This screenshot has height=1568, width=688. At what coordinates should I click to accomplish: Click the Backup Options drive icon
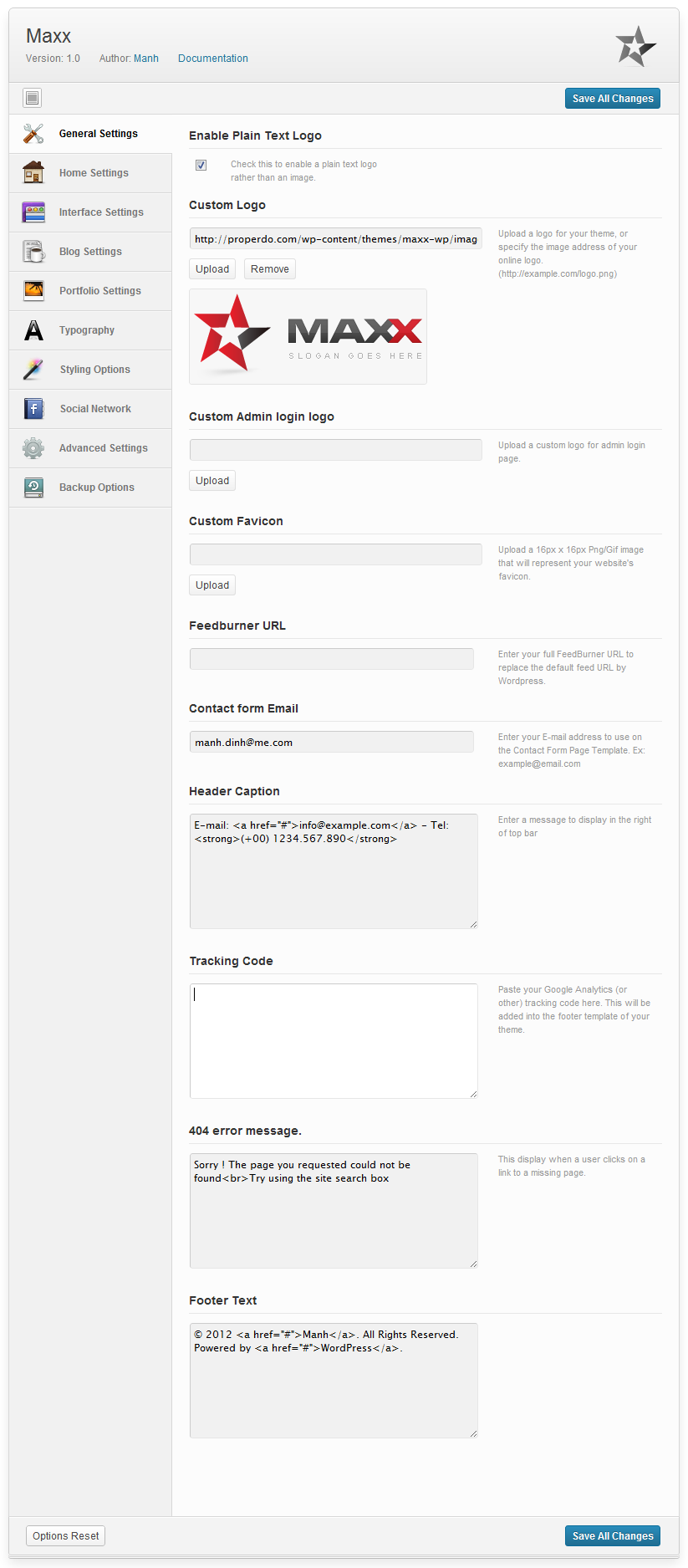(33, 488)
